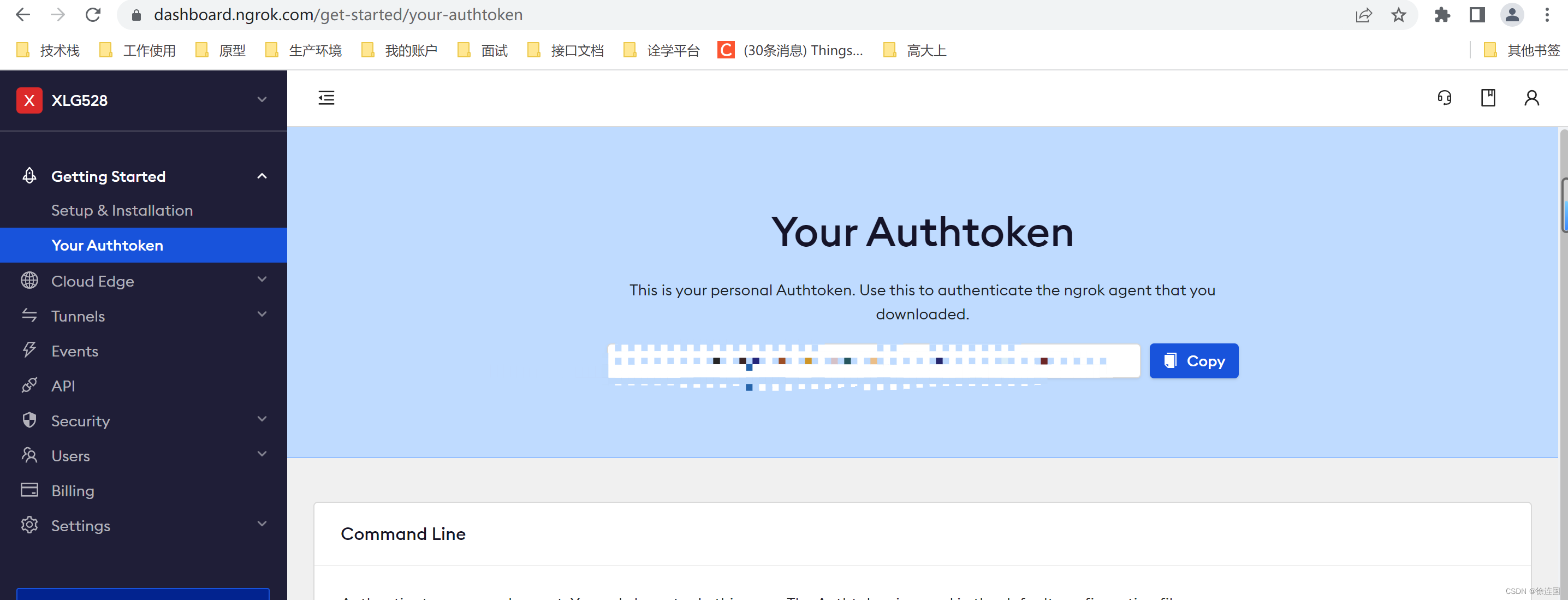Image resolution: width=1568 pixels, height=600 pixels.
Task: Open the XLG528 account switcher dropdown
Action: tap(262, 100)
